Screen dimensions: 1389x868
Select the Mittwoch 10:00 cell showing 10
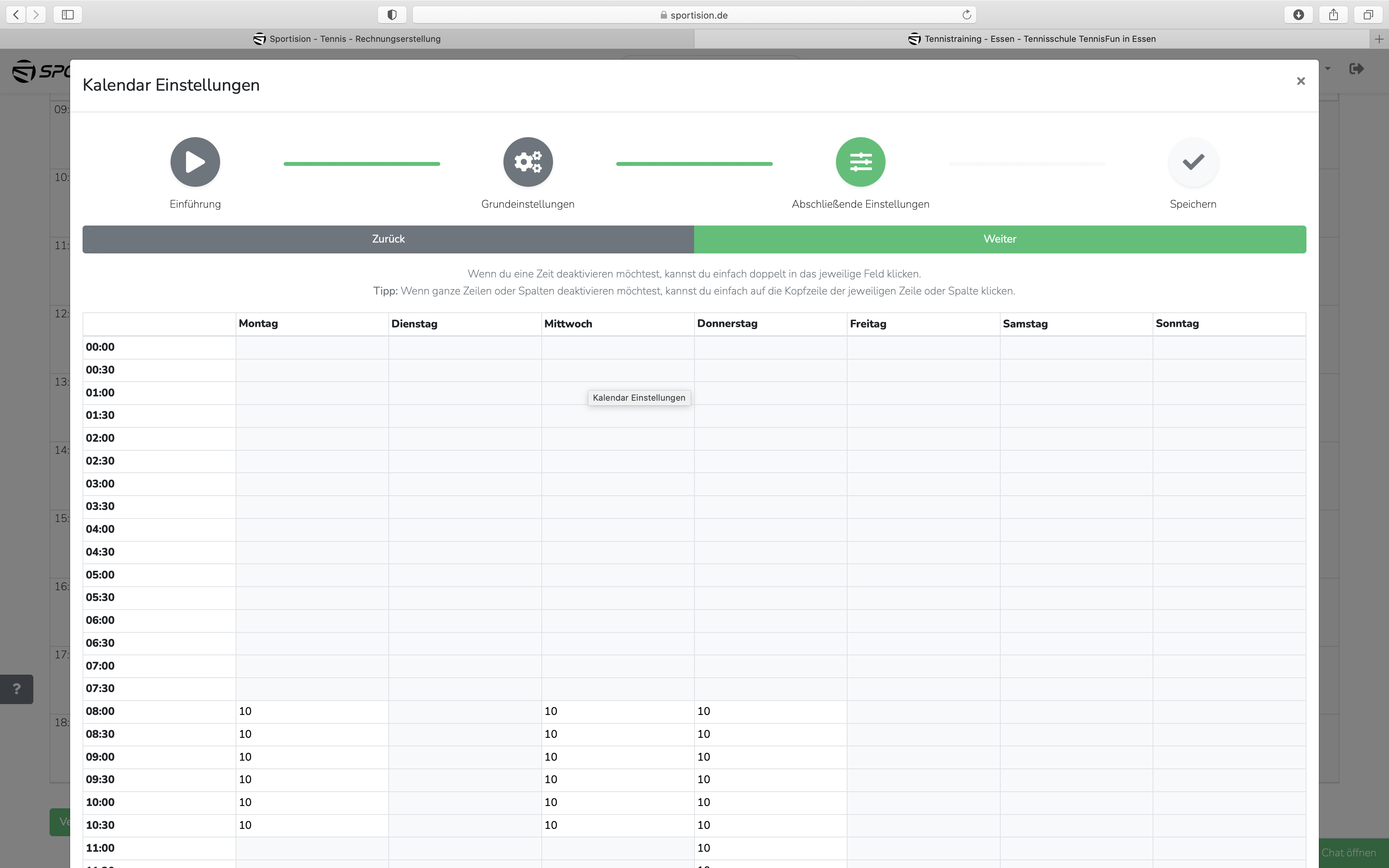(618, 803)
